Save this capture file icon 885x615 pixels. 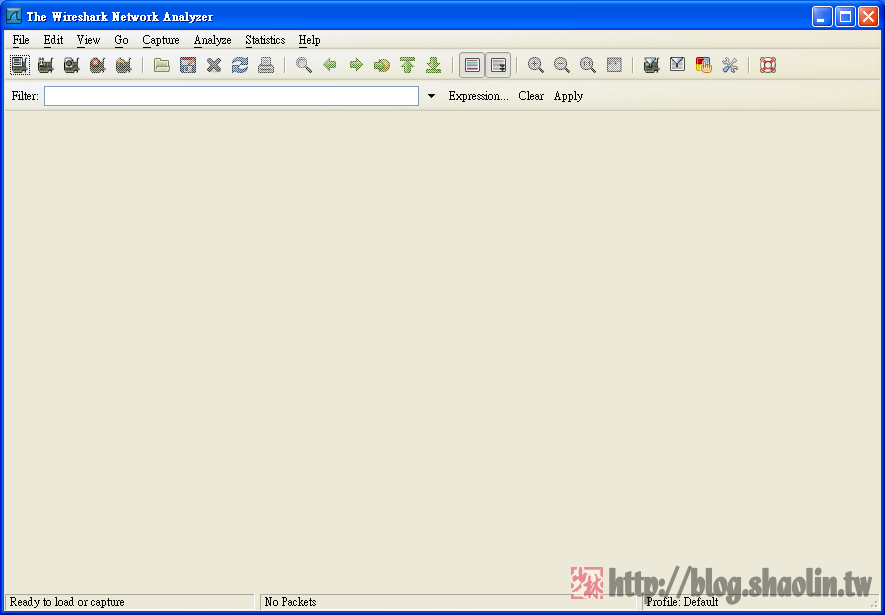[x=188, y=65]
